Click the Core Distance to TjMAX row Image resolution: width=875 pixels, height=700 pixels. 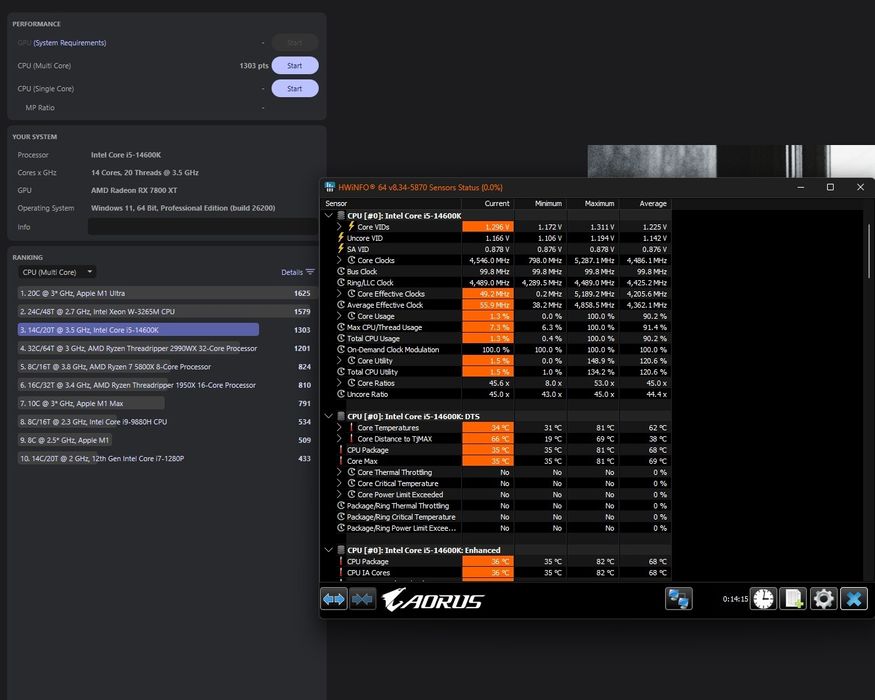[496, 439]
